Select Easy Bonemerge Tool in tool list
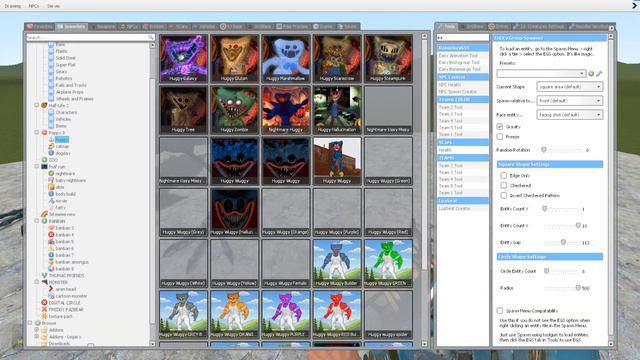The width and height of the screenshot is (640, 360). click(x=462, y=69)
